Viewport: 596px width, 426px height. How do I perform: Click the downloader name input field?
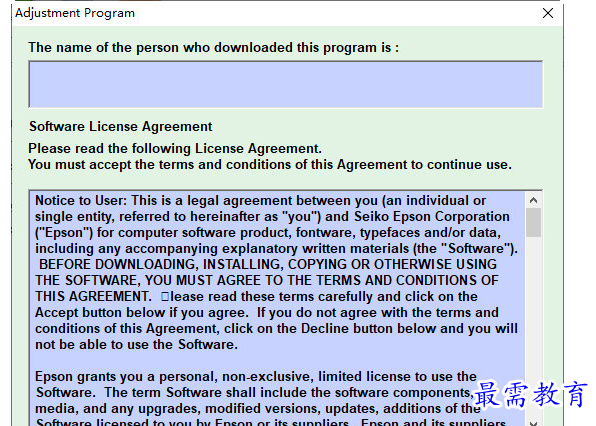tap(285, 84)
